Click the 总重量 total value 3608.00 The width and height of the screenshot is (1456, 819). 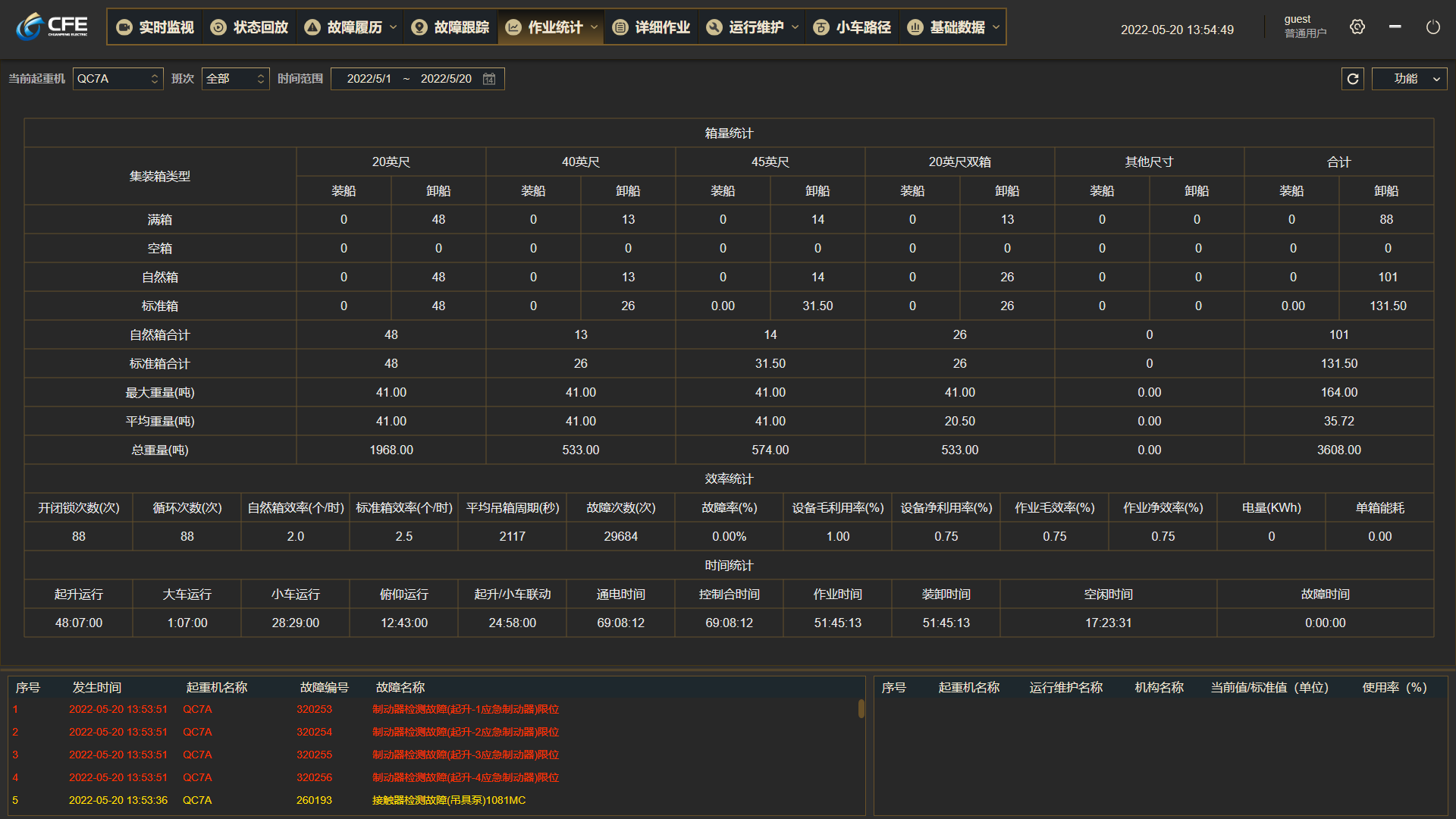[1338, 450]
